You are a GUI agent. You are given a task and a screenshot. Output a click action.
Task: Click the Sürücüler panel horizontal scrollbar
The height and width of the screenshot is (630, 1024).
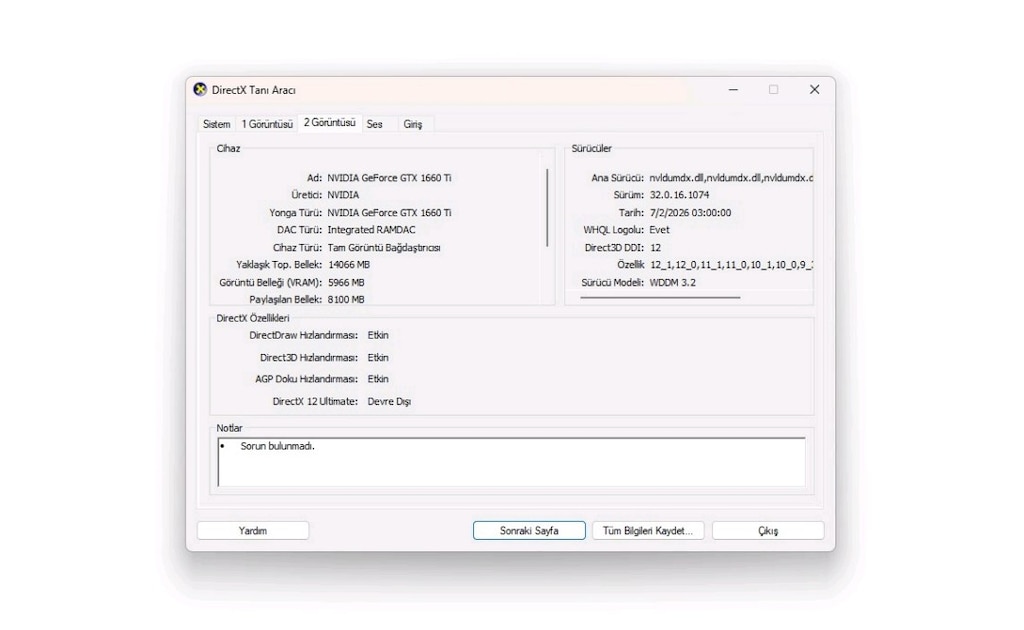pos(660,298)
